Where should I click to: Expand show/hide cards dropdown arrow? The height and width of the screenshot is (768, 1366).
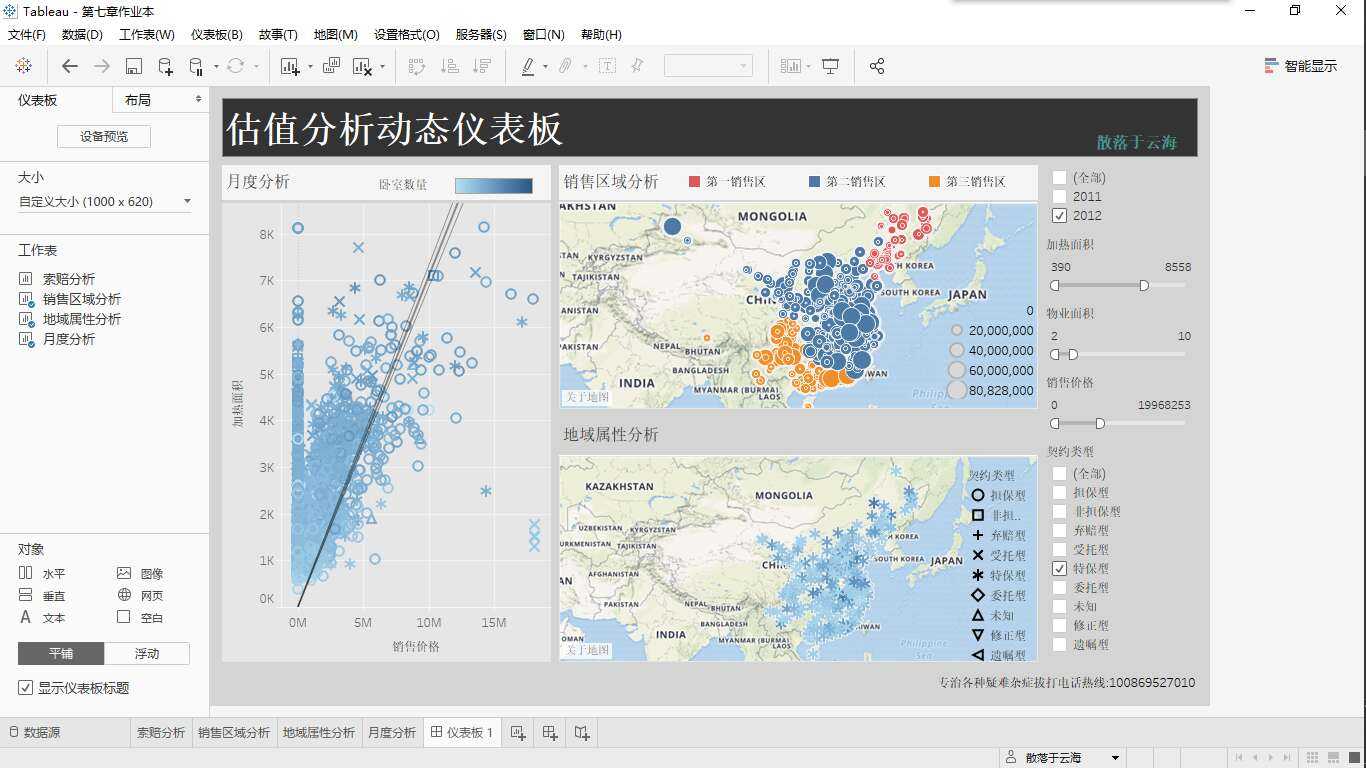click(x=808, y=67)
